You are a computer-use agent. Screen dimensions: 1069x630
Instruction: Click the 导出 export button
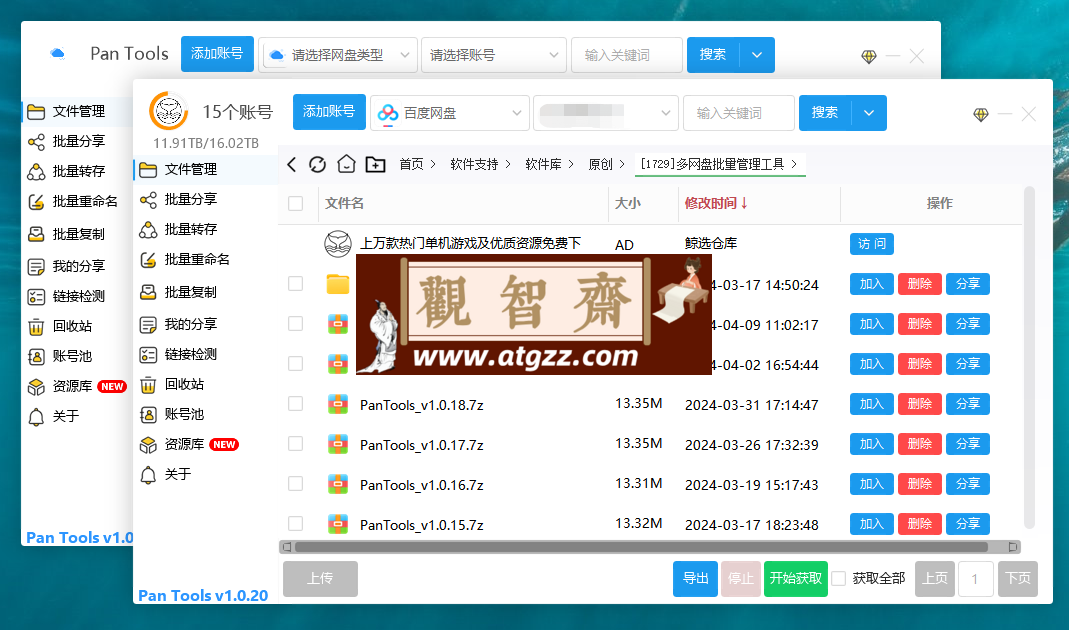click(x=695, y=579)
